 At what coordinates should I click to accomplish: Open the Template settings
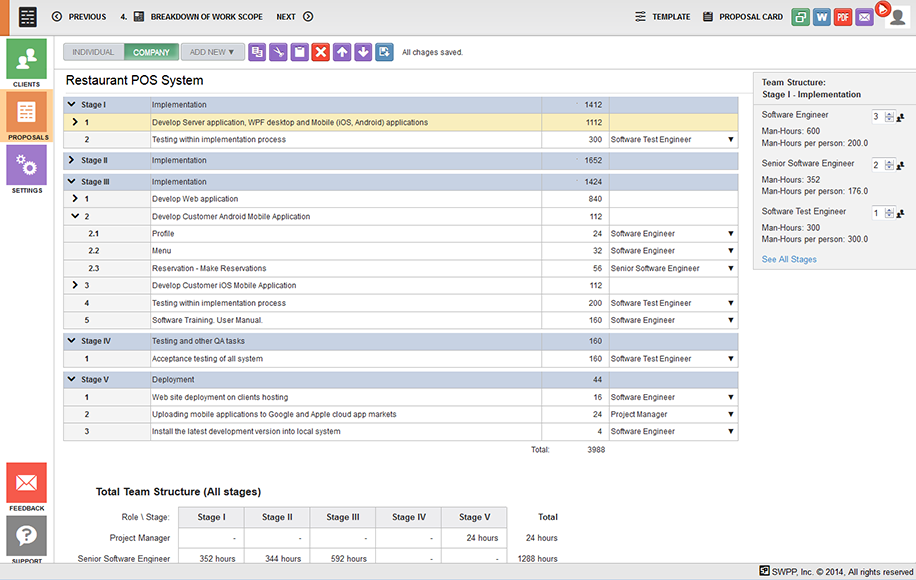662,17
